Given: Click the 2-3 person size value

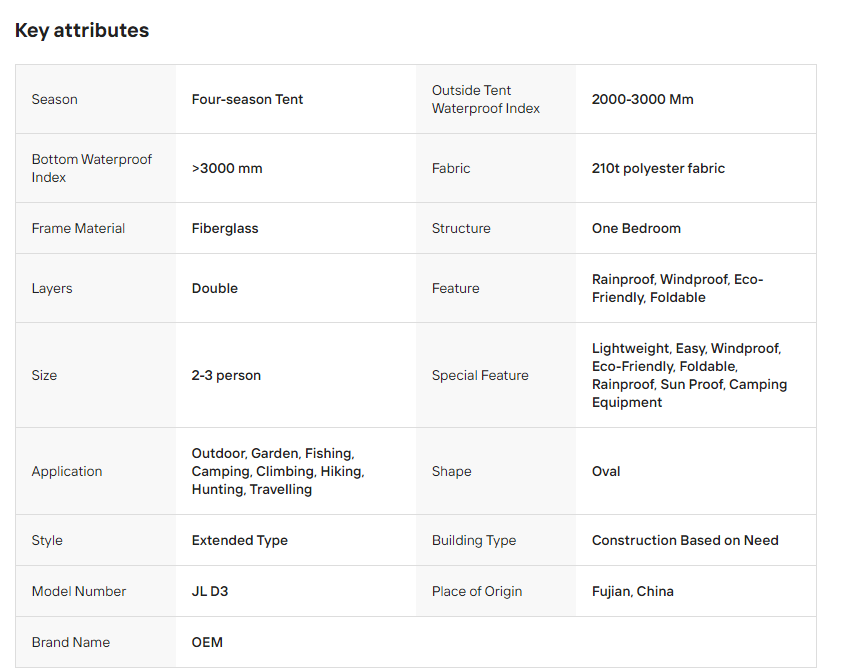Looking at the screenshot, I should point(226,375).
